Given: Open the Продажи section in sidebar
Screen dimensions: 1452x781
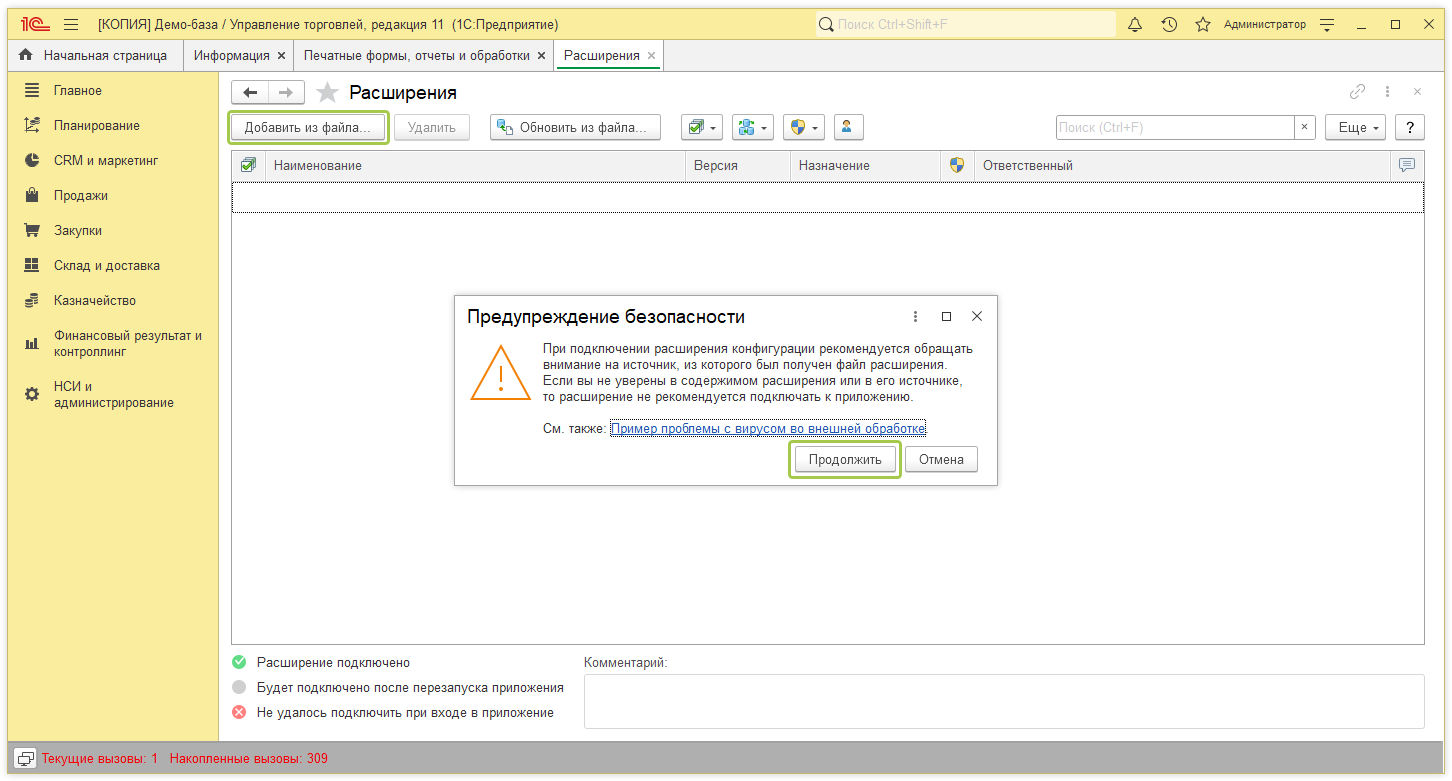Looking at the screenshot, I should (81, 196).
